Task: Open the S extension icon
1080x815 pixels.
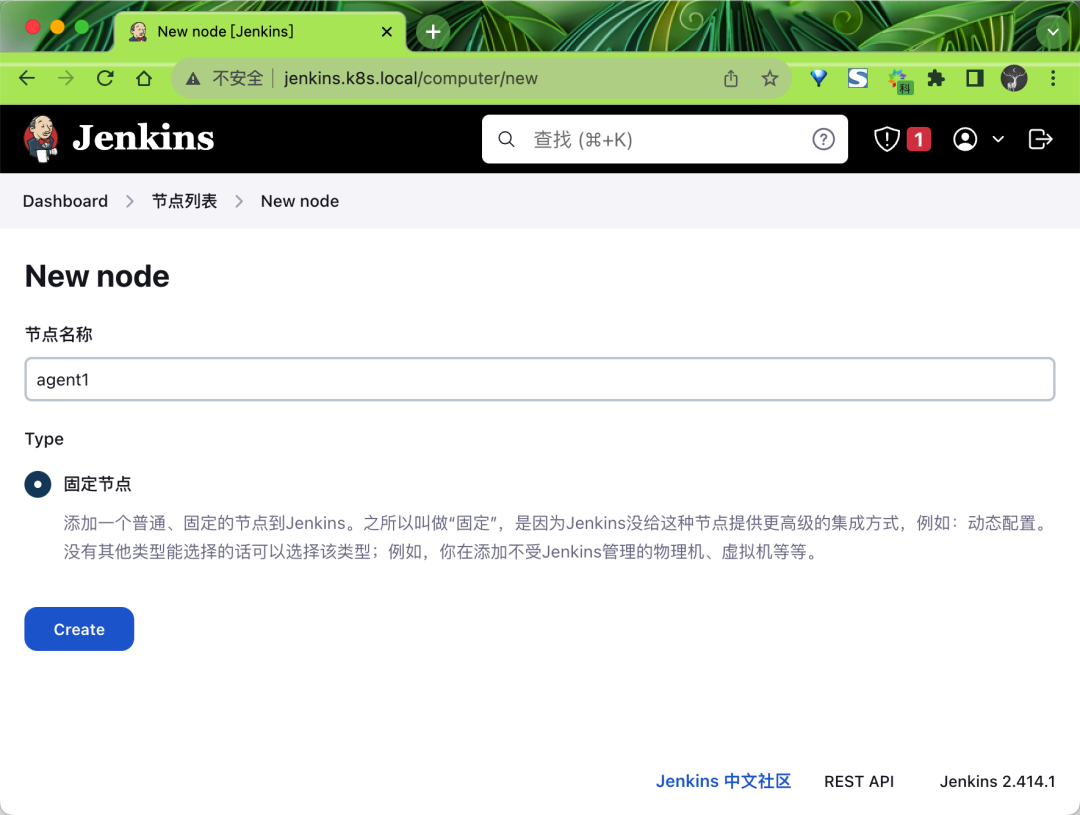Action: click(x=858, y=78)
